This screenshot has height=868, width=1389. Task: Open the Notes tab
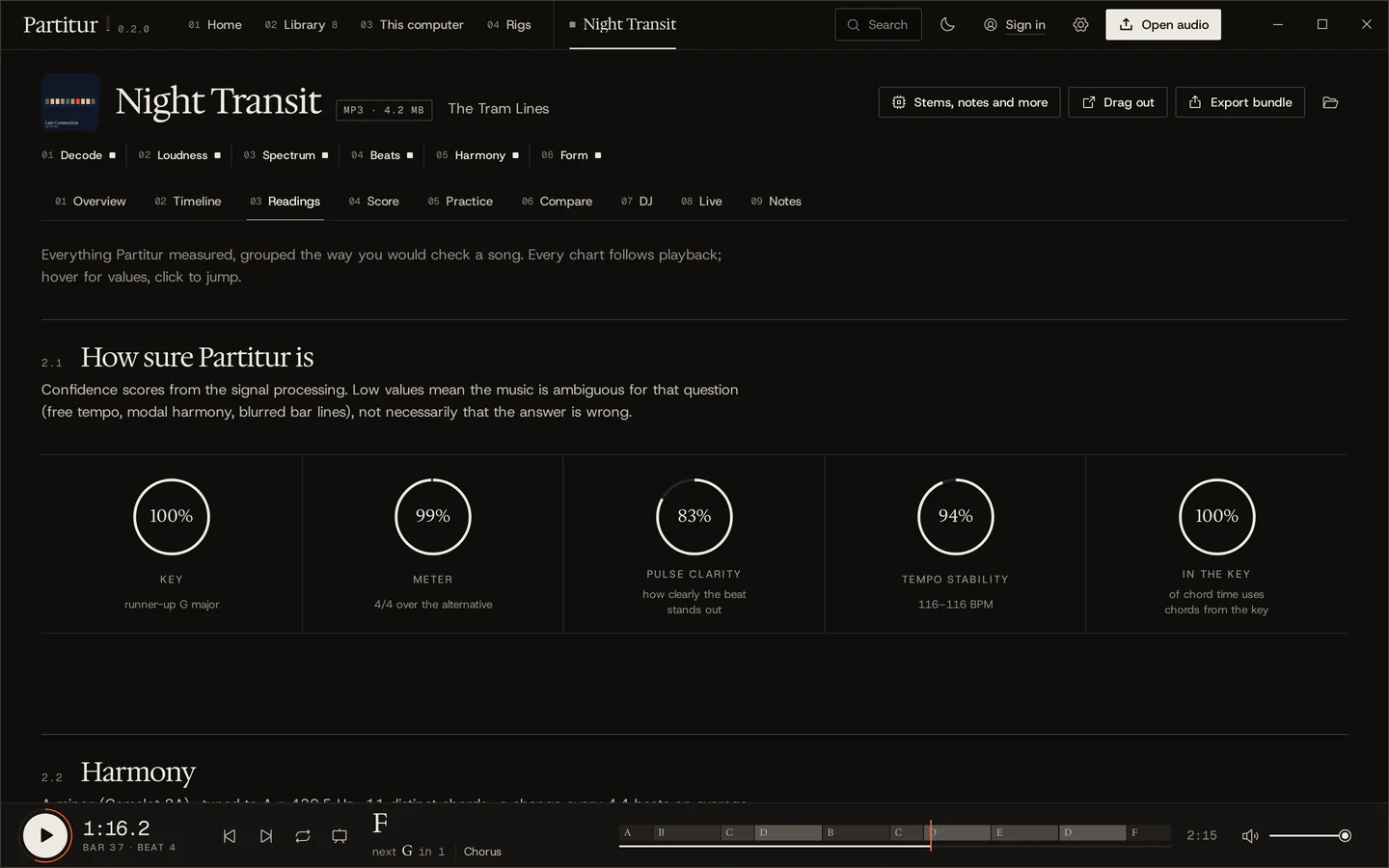[x=776, y=202]
